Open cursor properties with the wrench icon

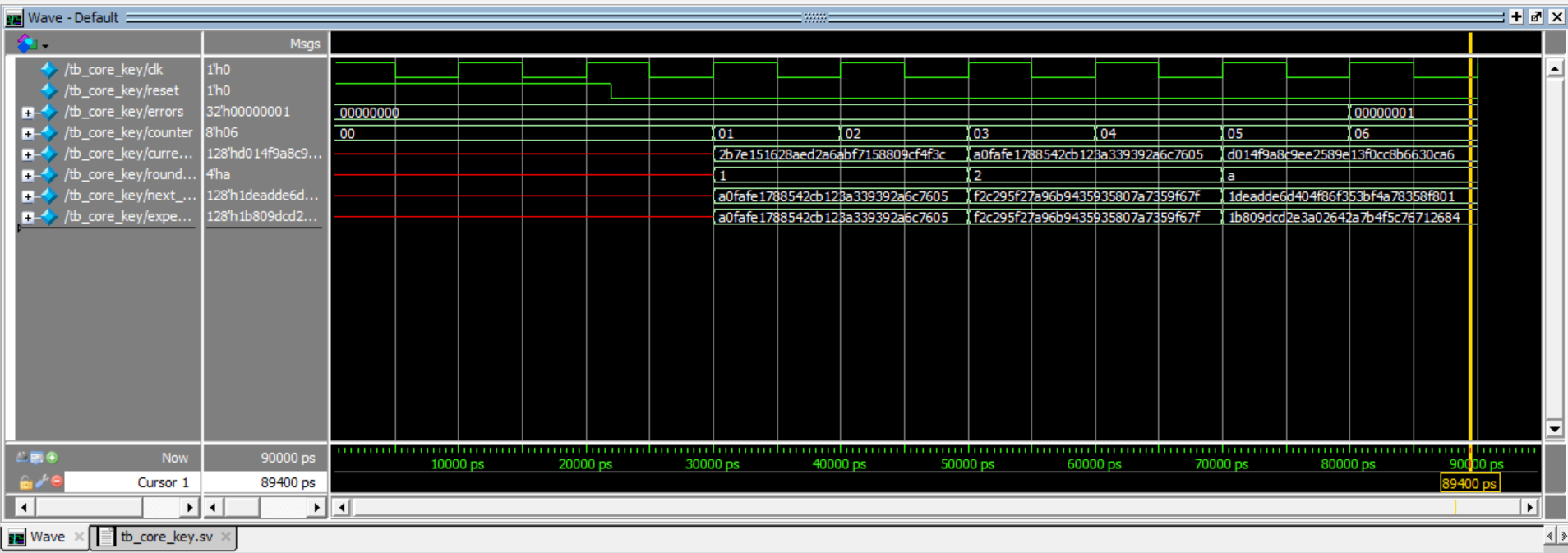[x=41, y=482]
